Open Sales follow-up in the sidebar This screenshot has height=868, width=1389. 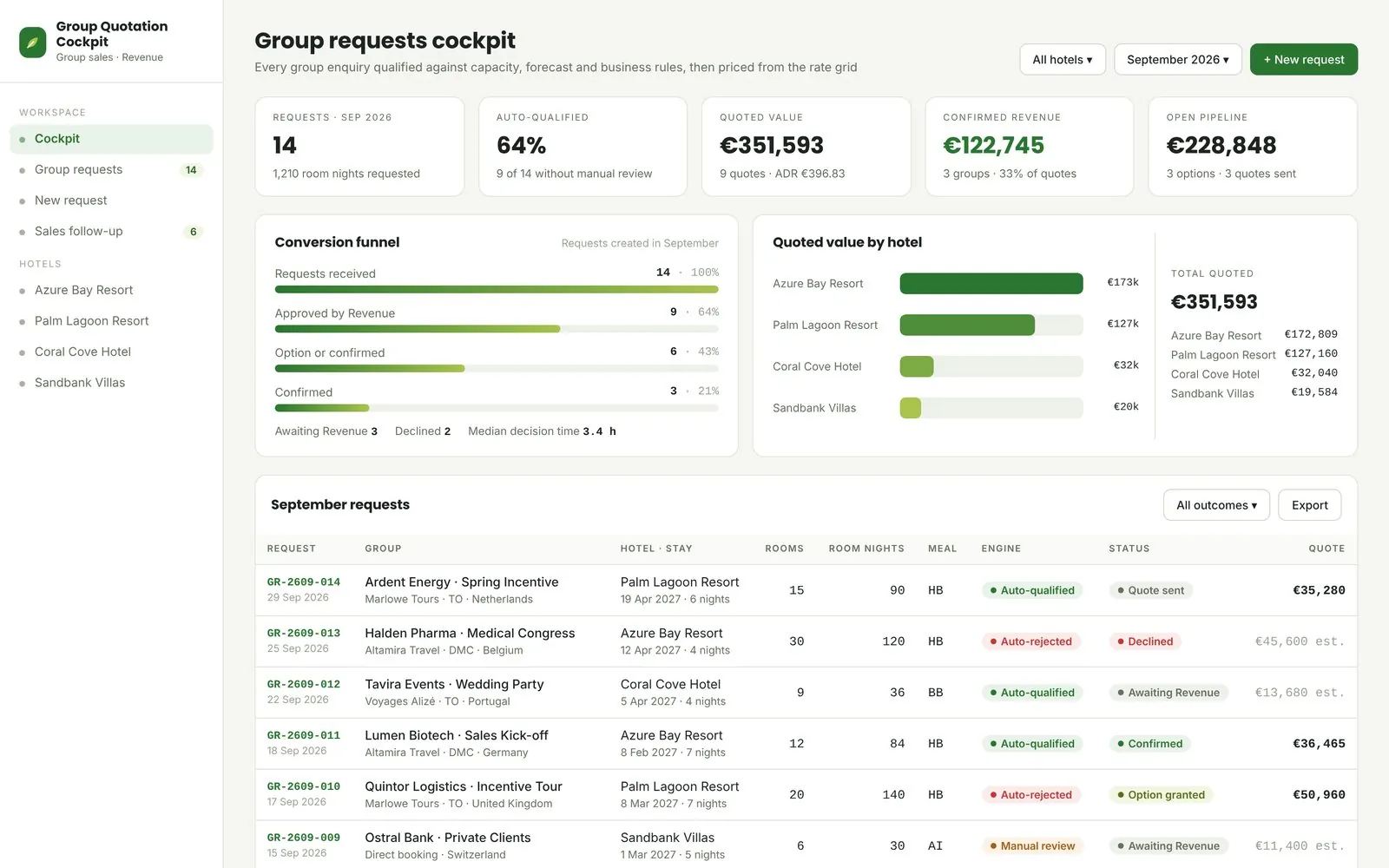pos(111,232)
